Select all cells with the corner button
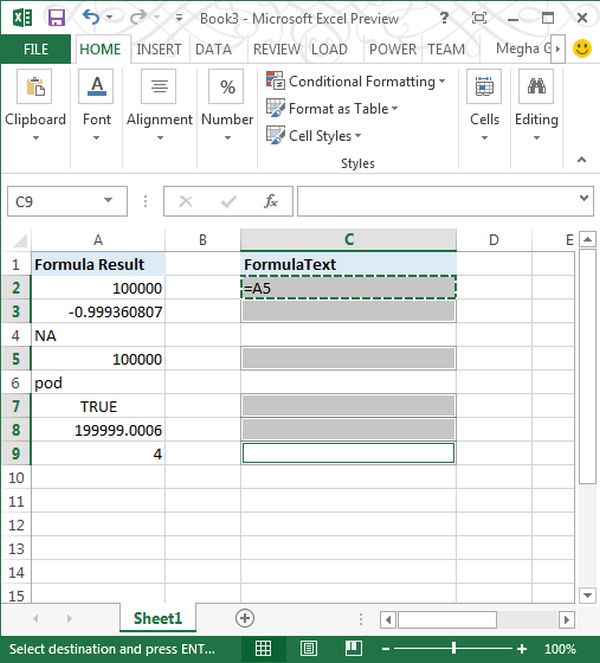 19,240
